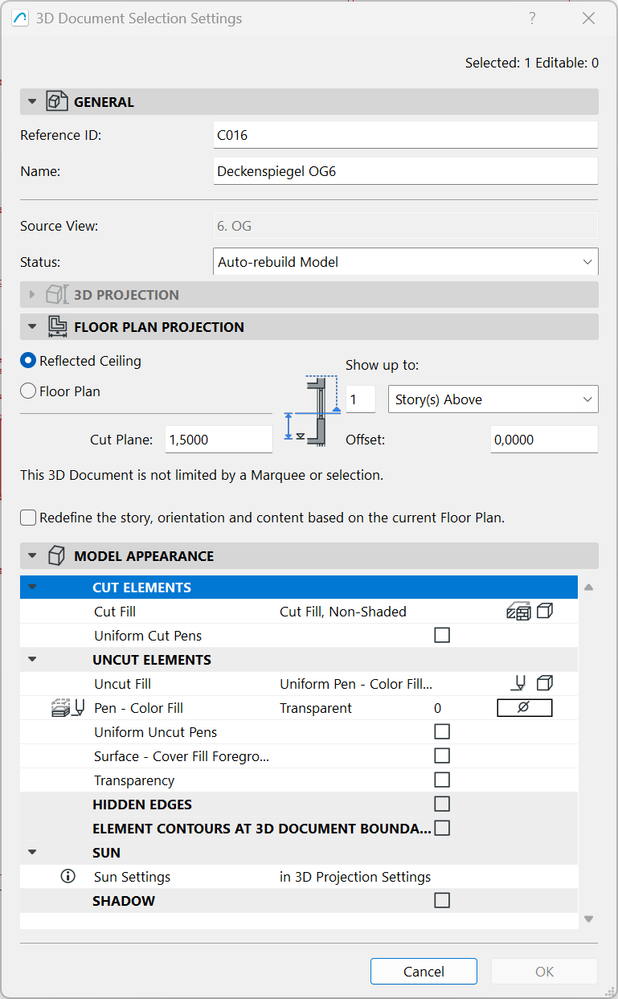Click the Uncut Fill row box icon
618x999 pixels.
545,684
